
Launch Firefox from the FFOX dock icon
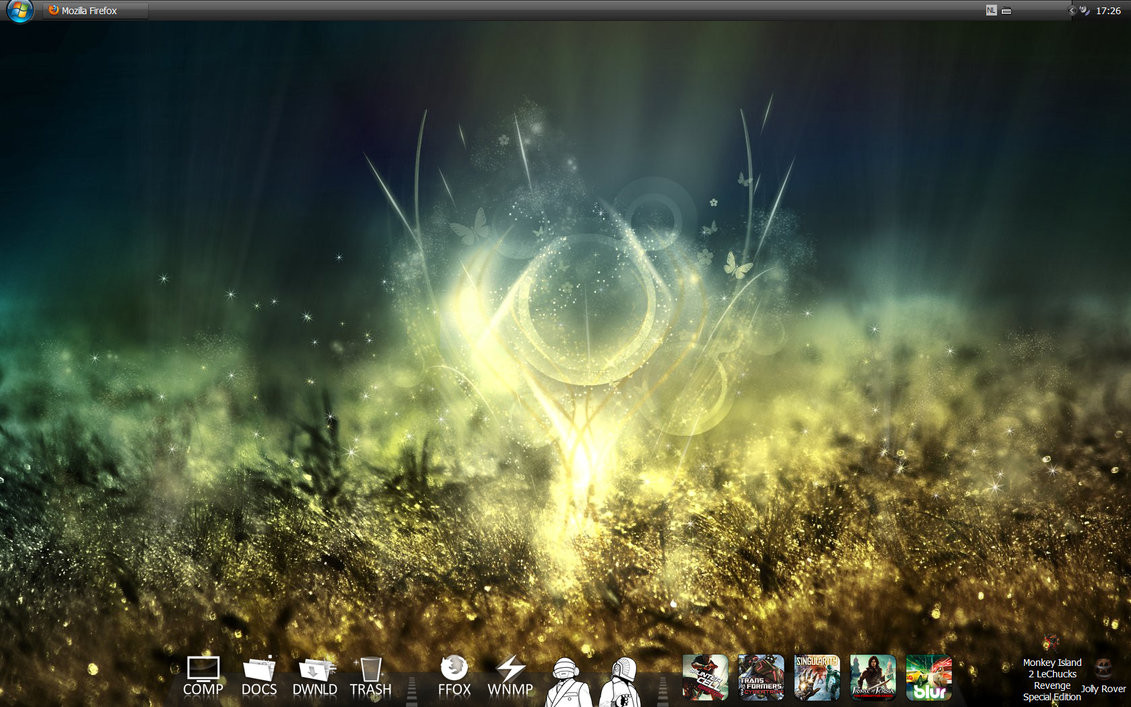click(454, 675)
